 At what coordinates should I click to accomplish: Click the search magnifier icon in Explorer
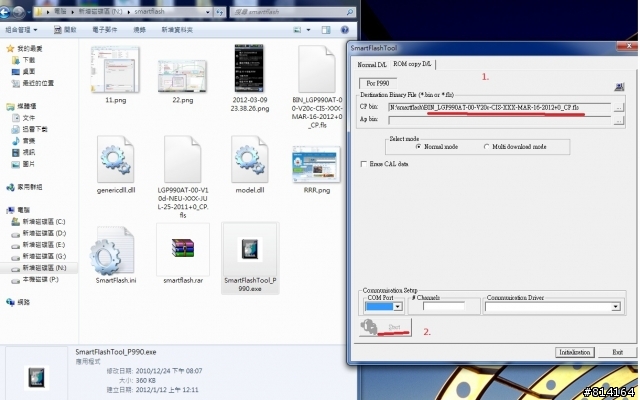tap(350, 12)
